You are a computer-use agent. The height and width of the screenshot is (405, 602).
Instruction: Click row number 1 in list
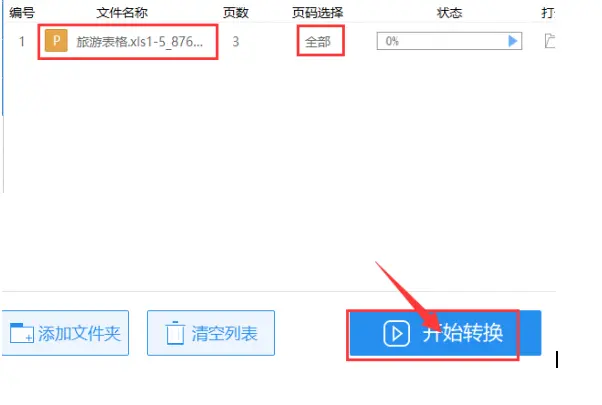pyautogui.click(x=22, y=41)
